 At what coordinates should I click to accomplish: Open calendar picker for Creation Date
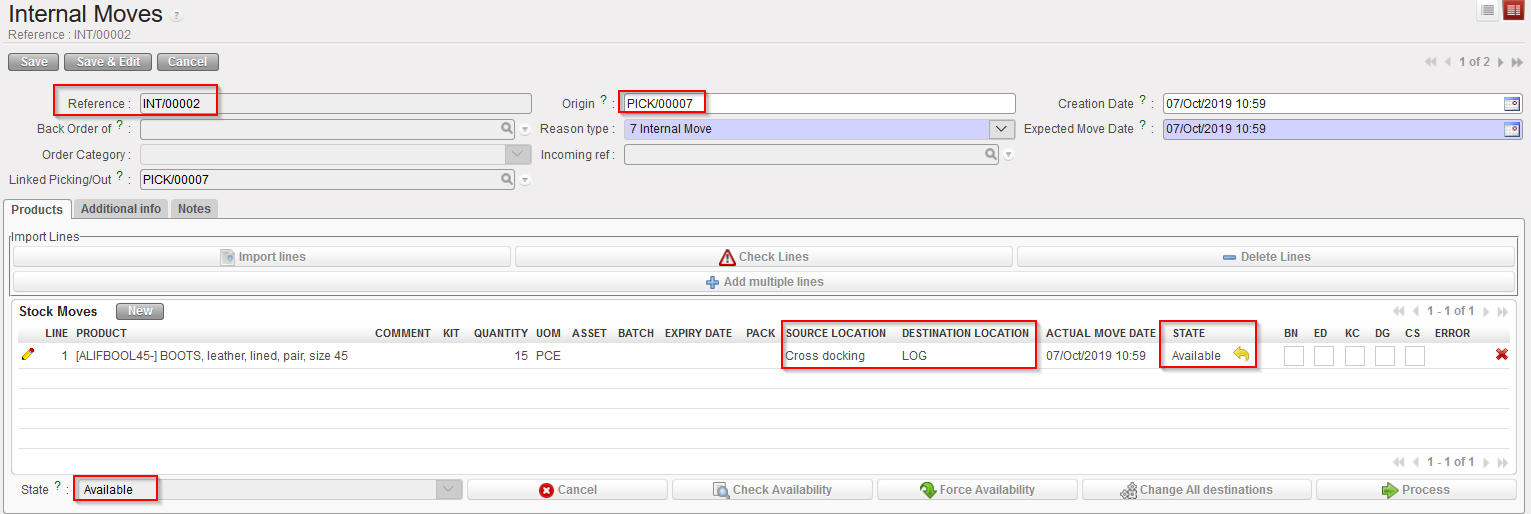(x=1512, y=103)
